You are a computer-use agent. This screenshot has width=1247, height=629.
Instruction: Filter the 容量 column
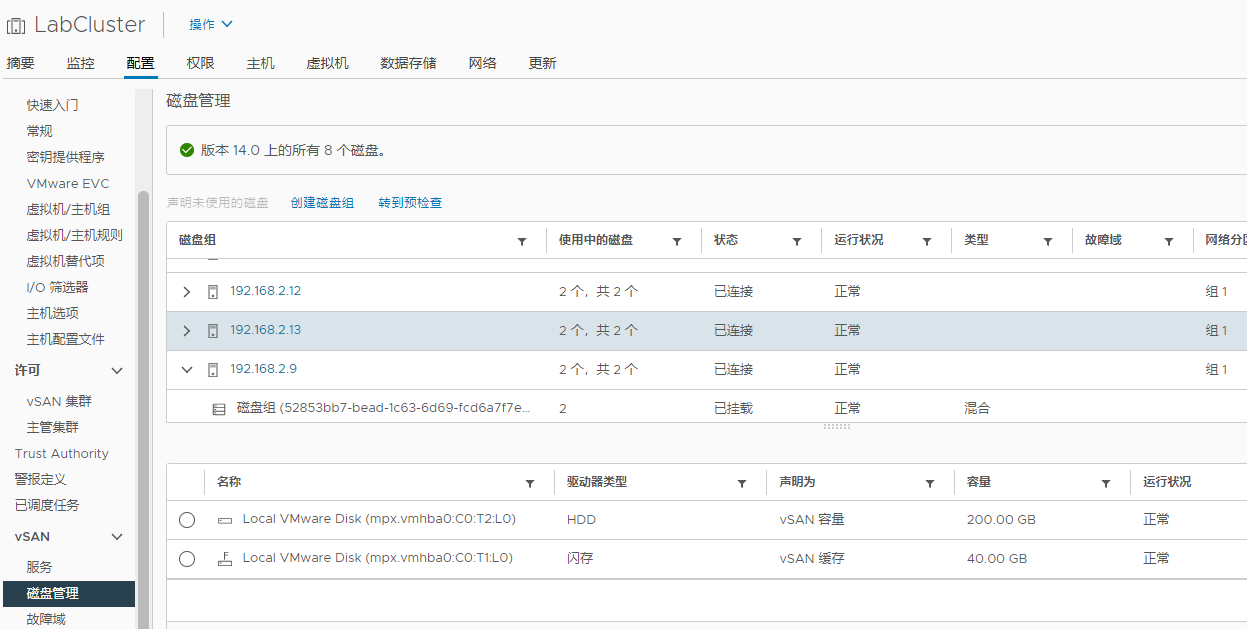pyautogui.click(x=1106, y=484)
